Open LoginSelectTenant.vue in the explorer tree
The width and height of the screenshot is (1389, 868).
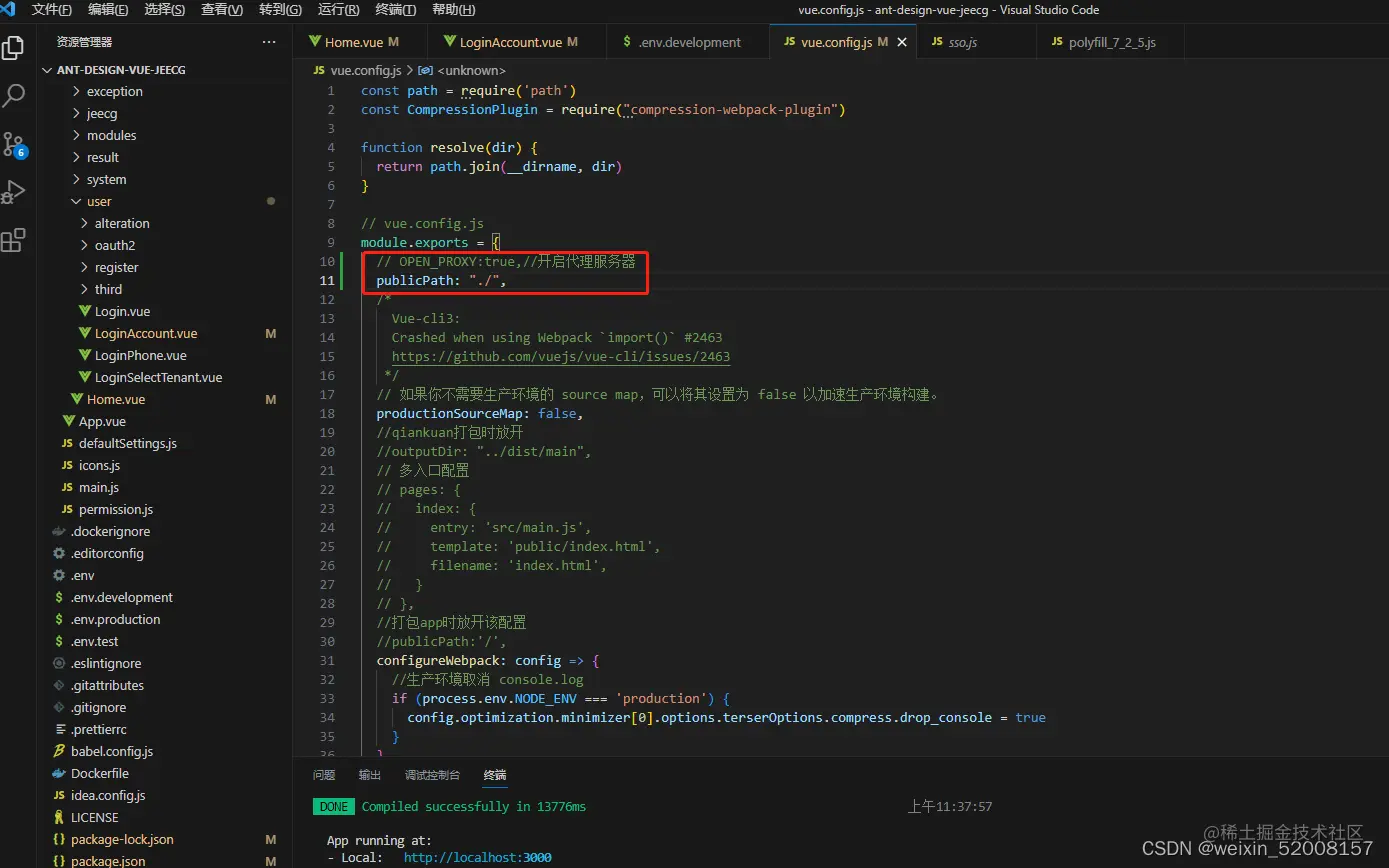(158, 377)
